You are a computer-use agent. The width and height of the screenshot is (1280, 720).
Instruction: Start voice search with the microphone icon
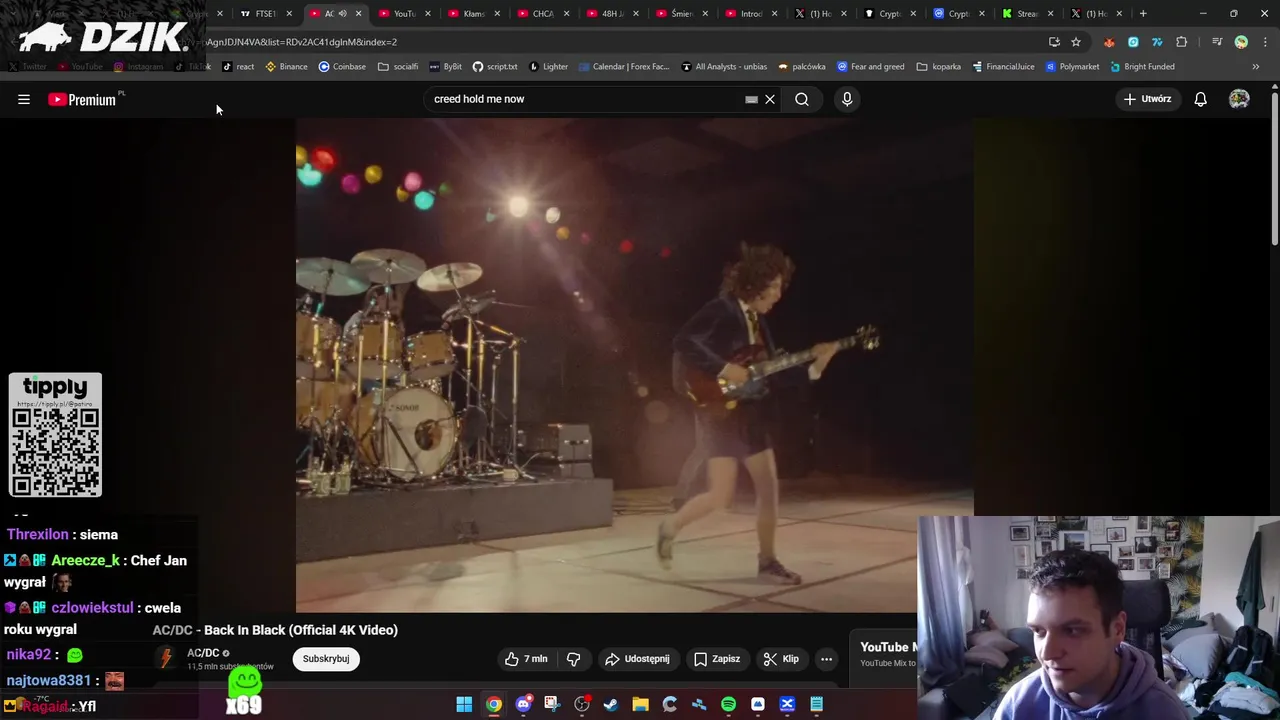pos(847,99)
